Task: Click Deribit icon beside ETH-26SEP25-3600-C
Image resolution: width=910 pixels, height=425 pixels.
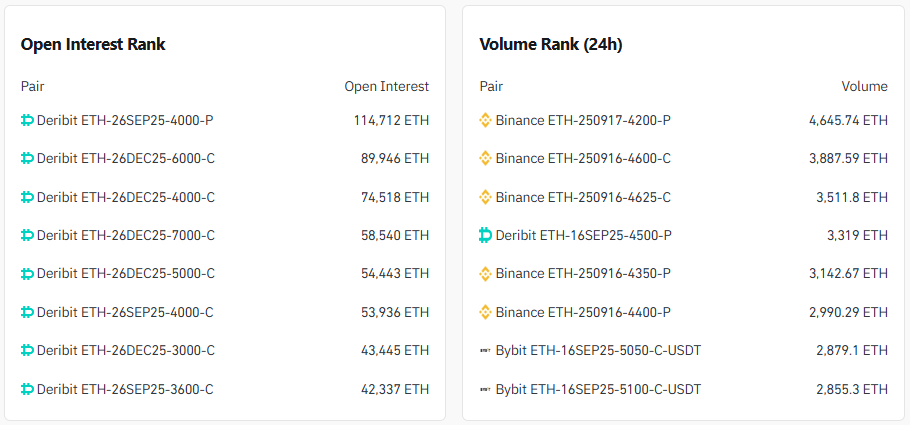Action: click(x=27, y=389)
